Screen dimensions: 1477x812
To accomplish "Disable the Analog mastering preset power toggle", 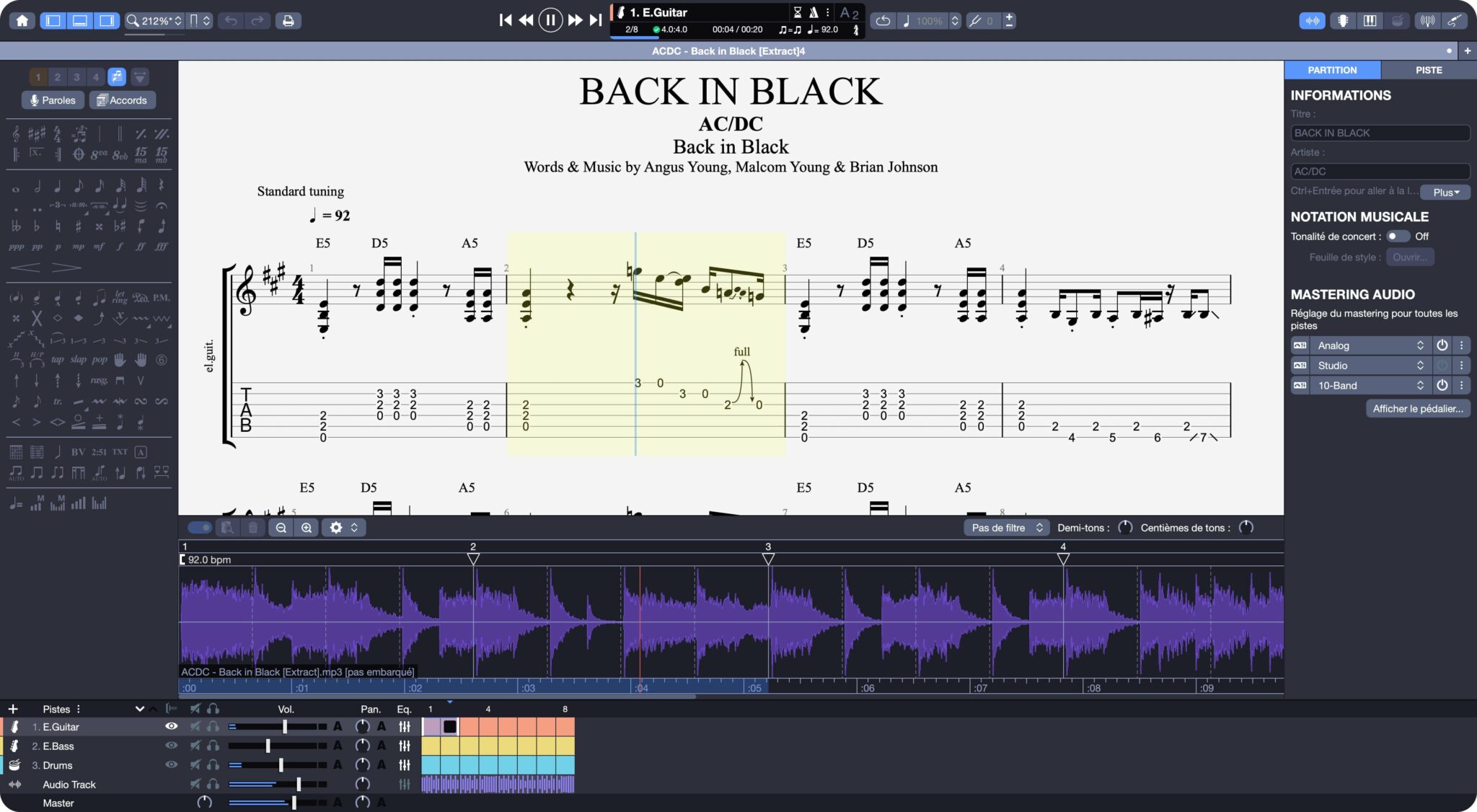I will 1442,345.
